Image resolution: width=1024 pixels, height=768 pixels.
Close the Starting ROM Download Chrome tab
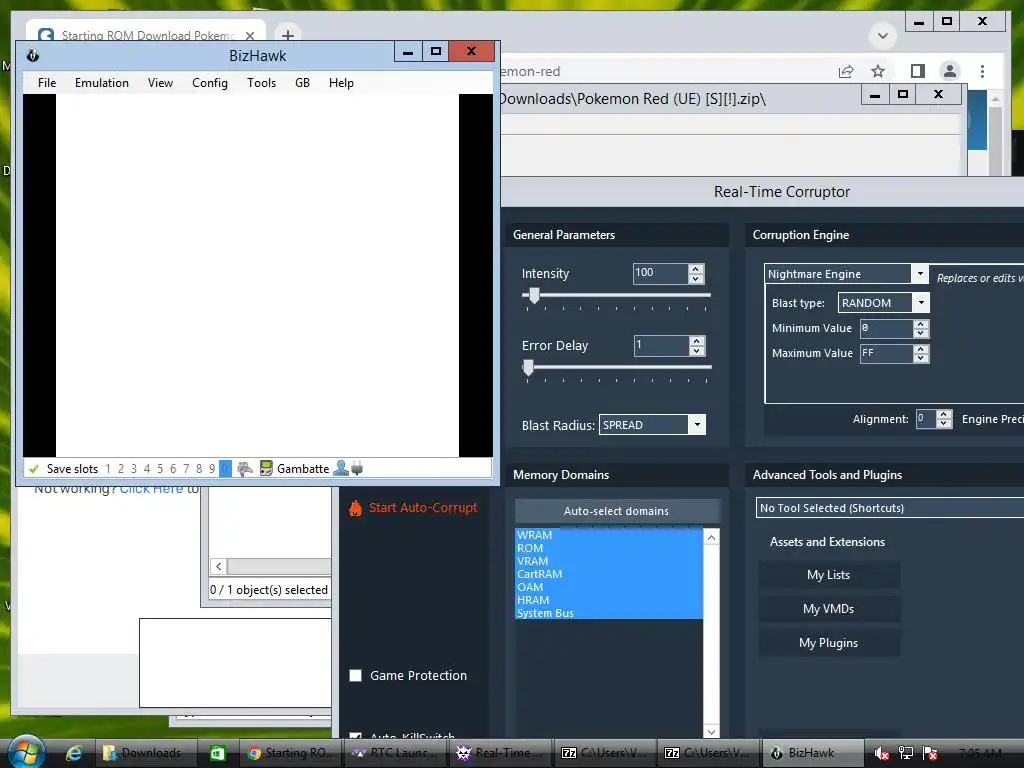pos(249,36)
